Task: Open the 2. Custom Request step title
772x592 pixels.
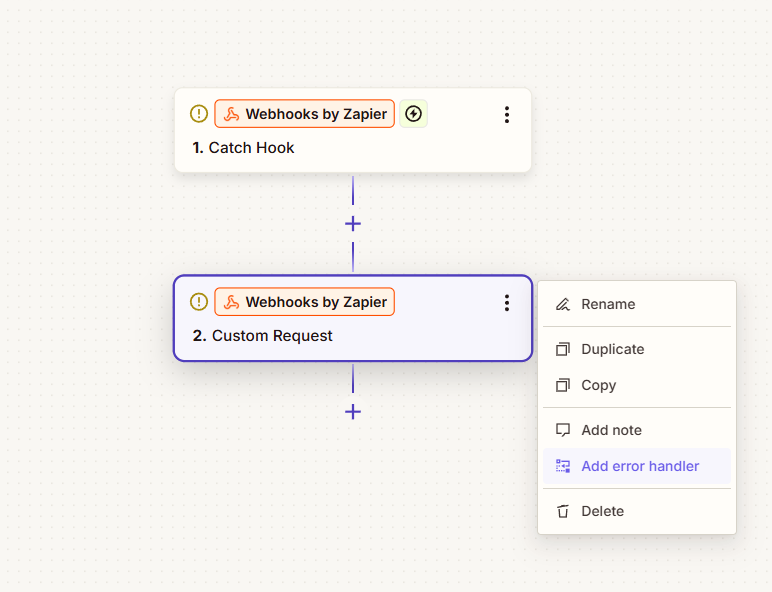Action: 263,336
